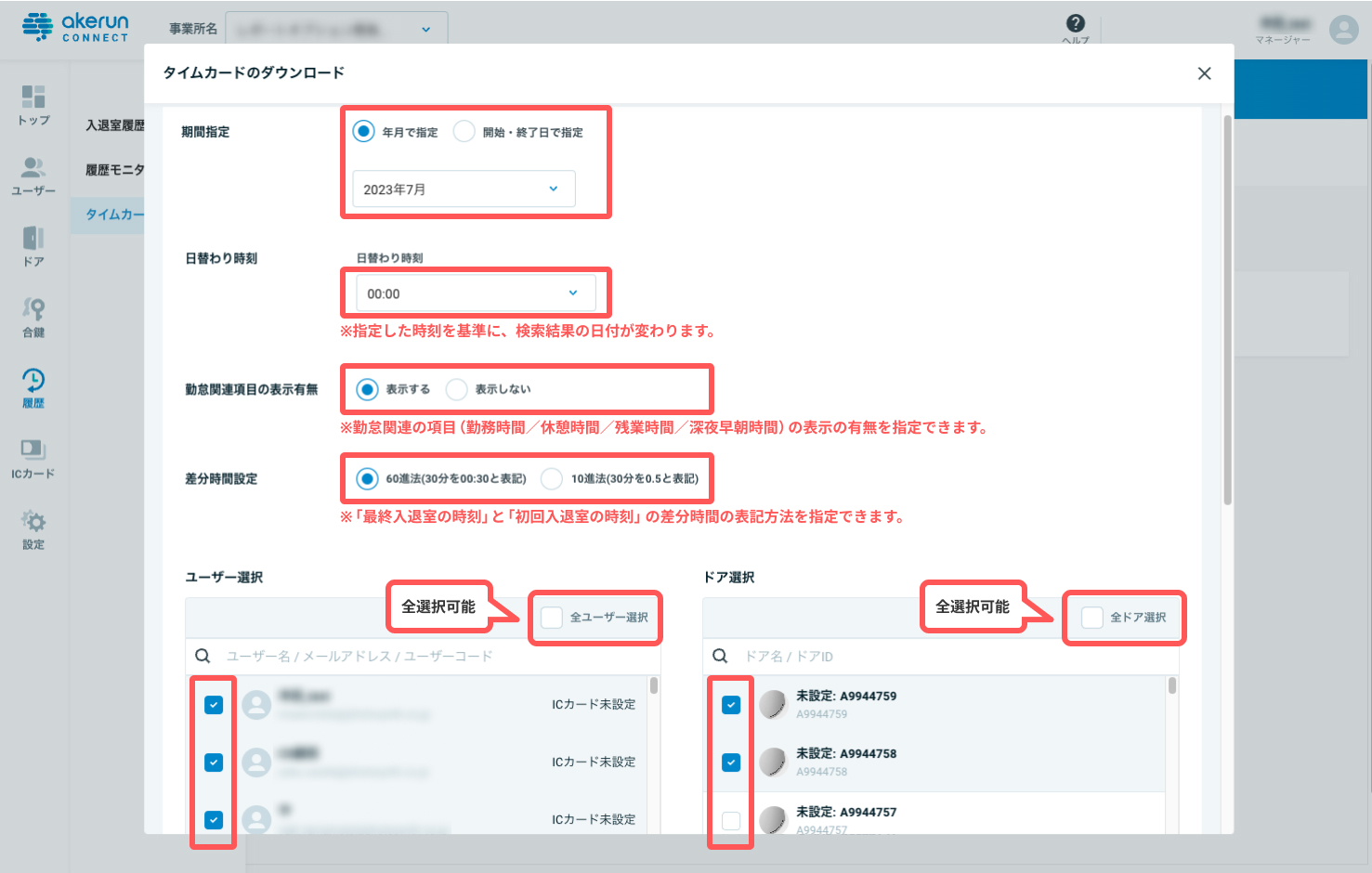Image resolution: width=1372 pixels, height=873 pixels.
Task: Open the ICカード sidebar icon
Action: [33, 451]
